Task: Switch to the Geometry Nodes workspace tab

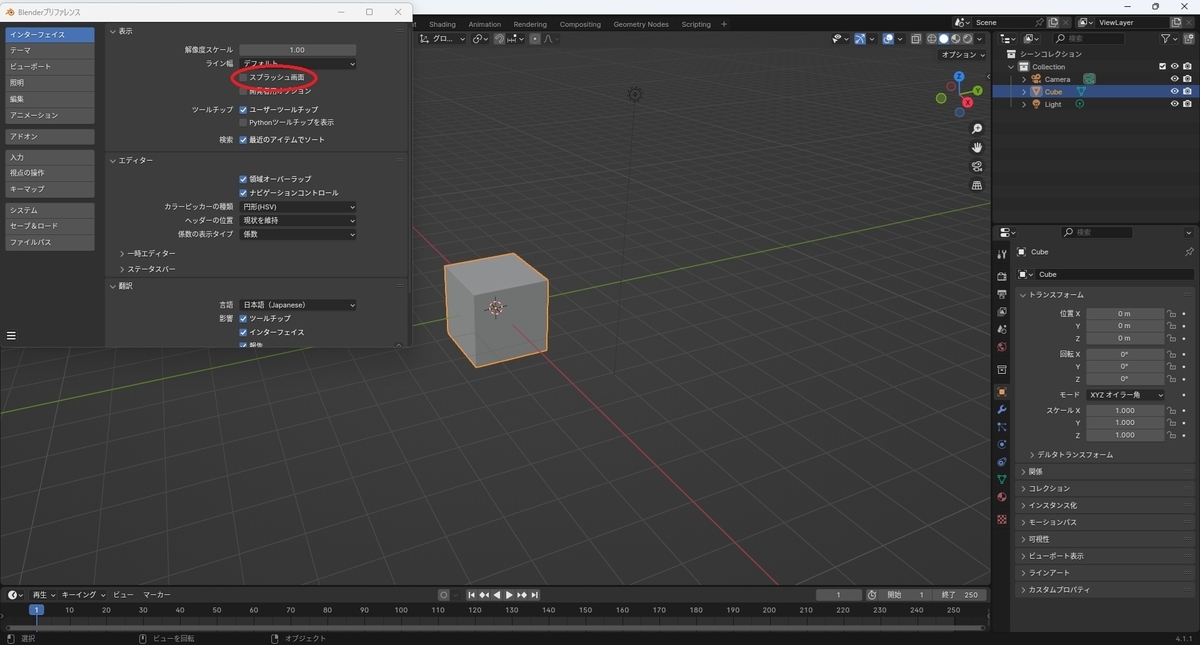Action: coord(641,24)
